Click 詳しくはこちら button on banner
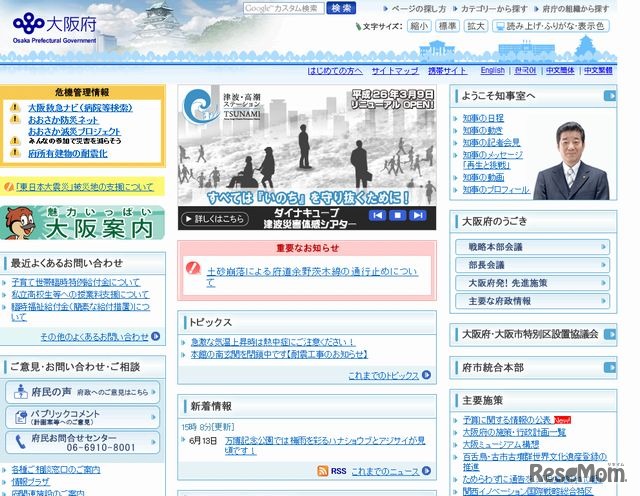 point(215,219)
